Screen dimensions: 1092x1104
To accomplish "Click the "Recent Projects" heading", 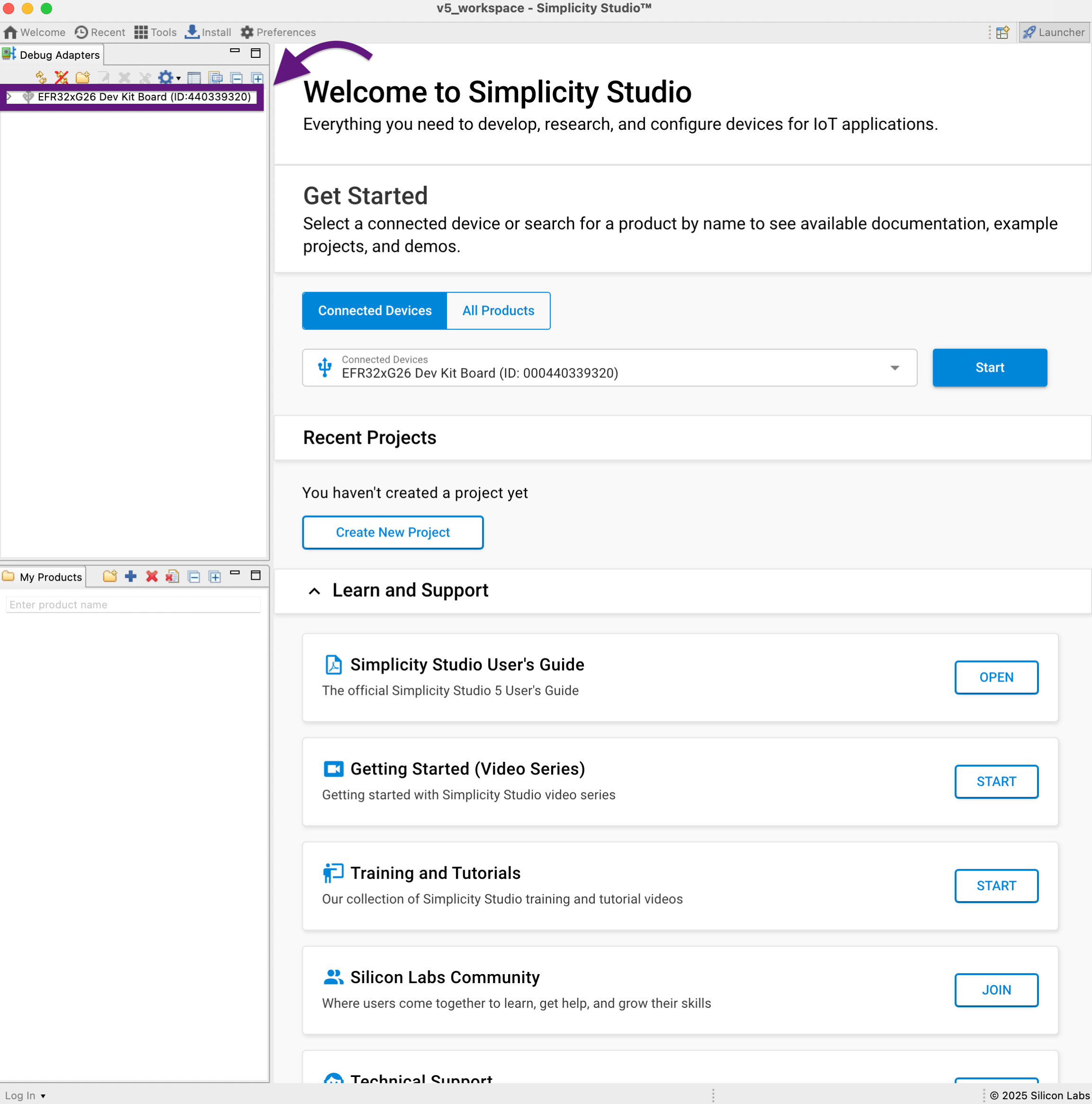I will [370, 438].
